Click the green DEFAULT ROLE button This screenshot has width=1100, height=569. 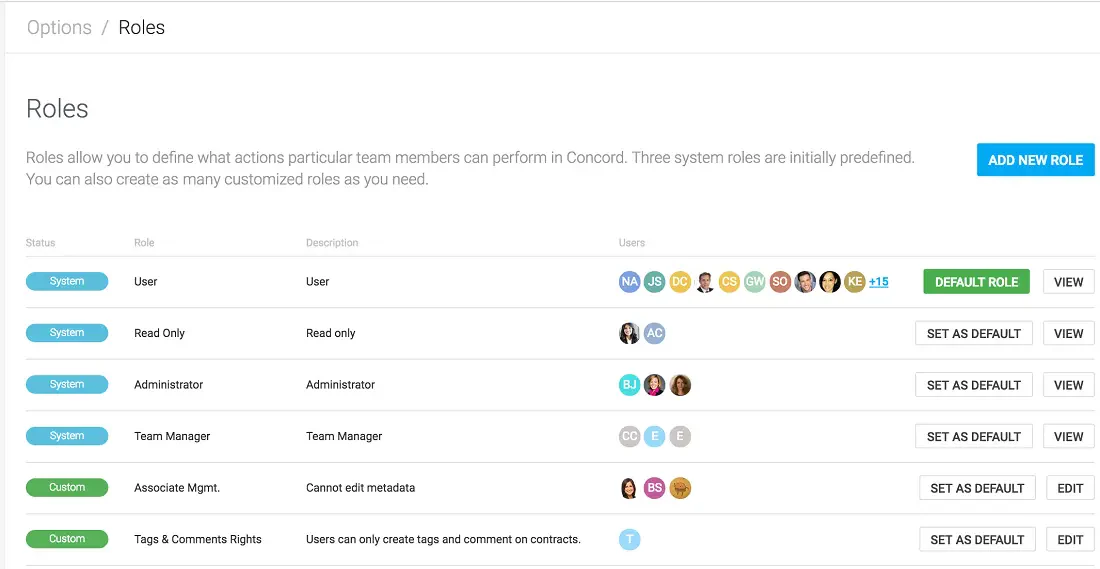(x=977, y=282)
